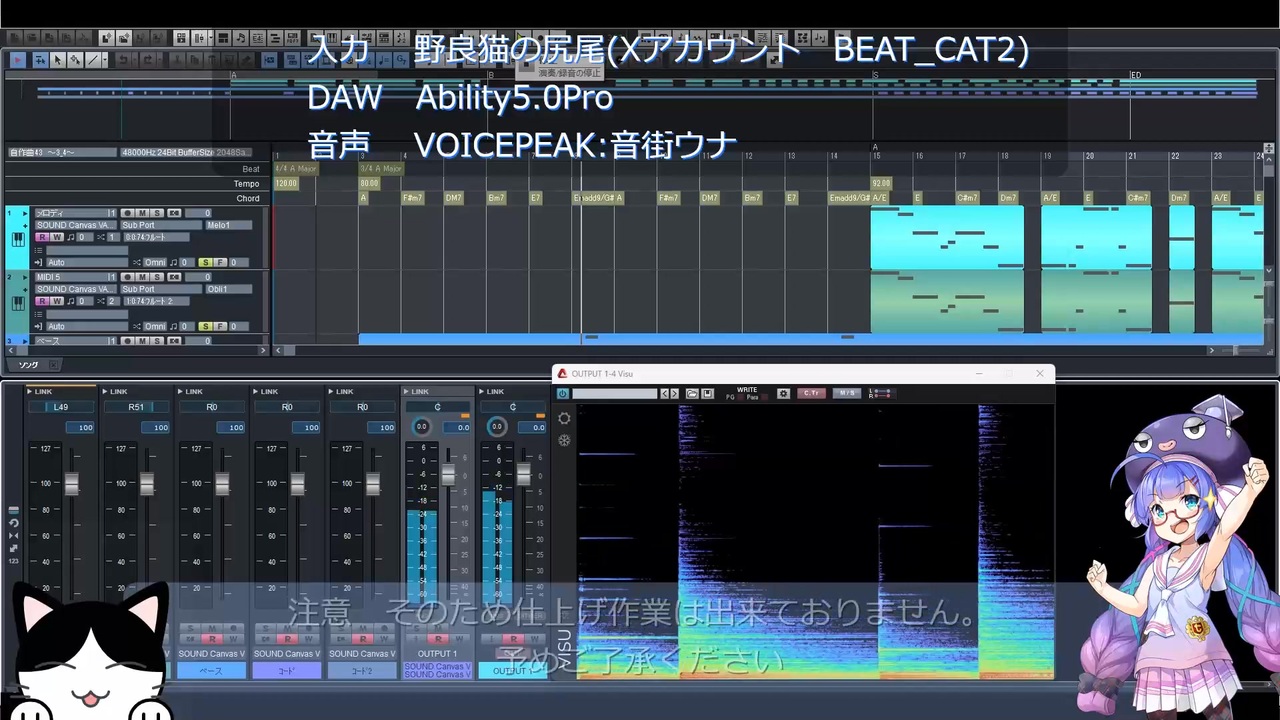The image size is (1280, 720).
Task: Open the settings gear in OUTPUT 1-4 Visu window
Action: [x=783, y=394]
